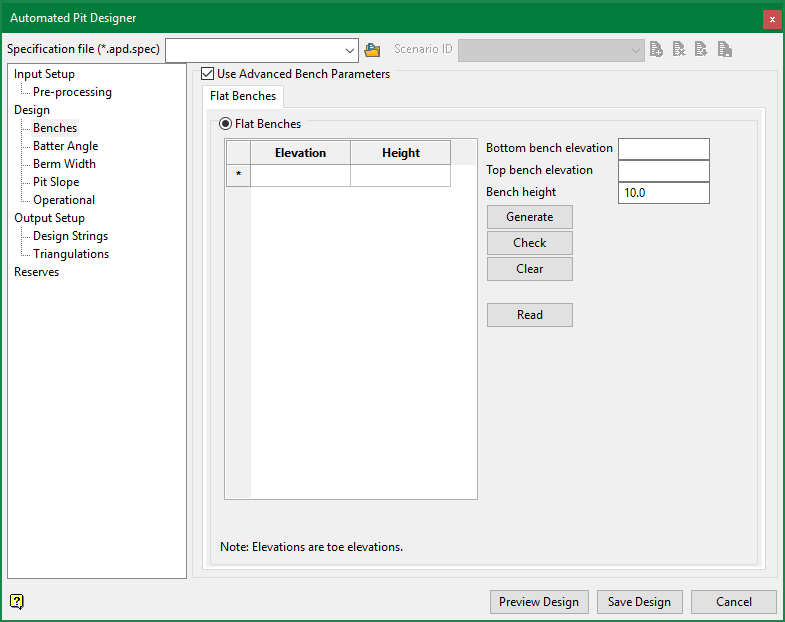This screenshot has height=622, width=785.
Task: Click the browse specification file folder icon
Action: (x=373, y=49)
